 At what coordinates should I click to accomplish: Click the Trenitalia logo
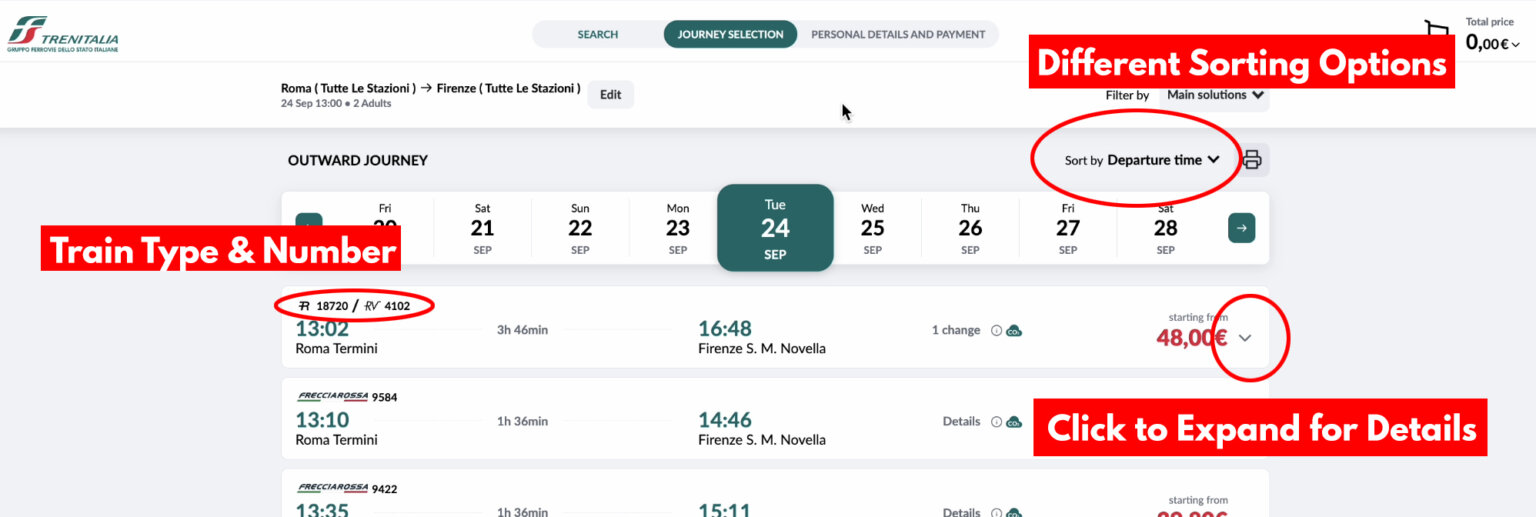tap(62, 34)
